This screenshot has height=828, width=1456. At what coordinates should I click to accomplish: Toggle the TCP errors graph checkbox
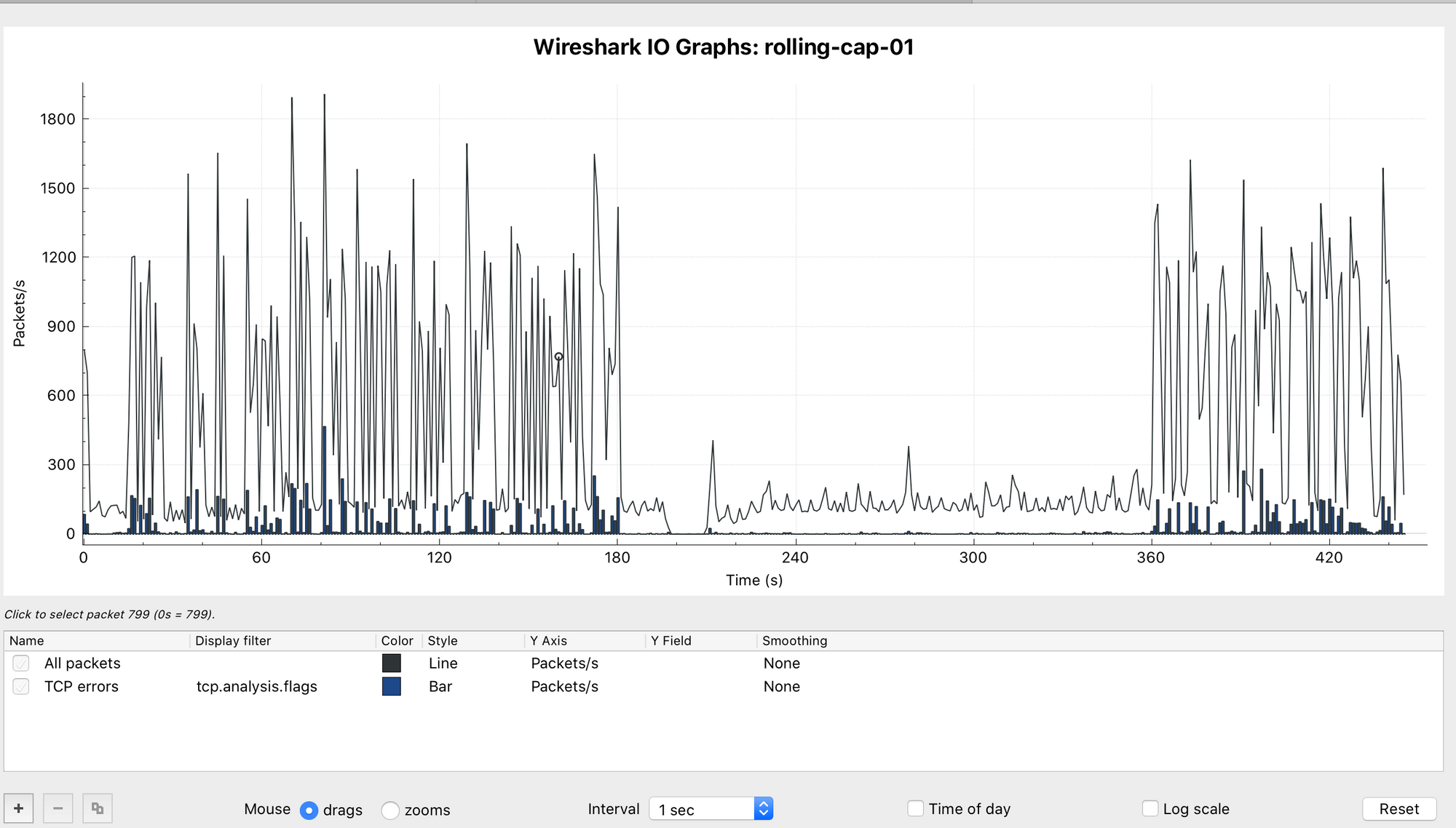[x=21, y=686]
